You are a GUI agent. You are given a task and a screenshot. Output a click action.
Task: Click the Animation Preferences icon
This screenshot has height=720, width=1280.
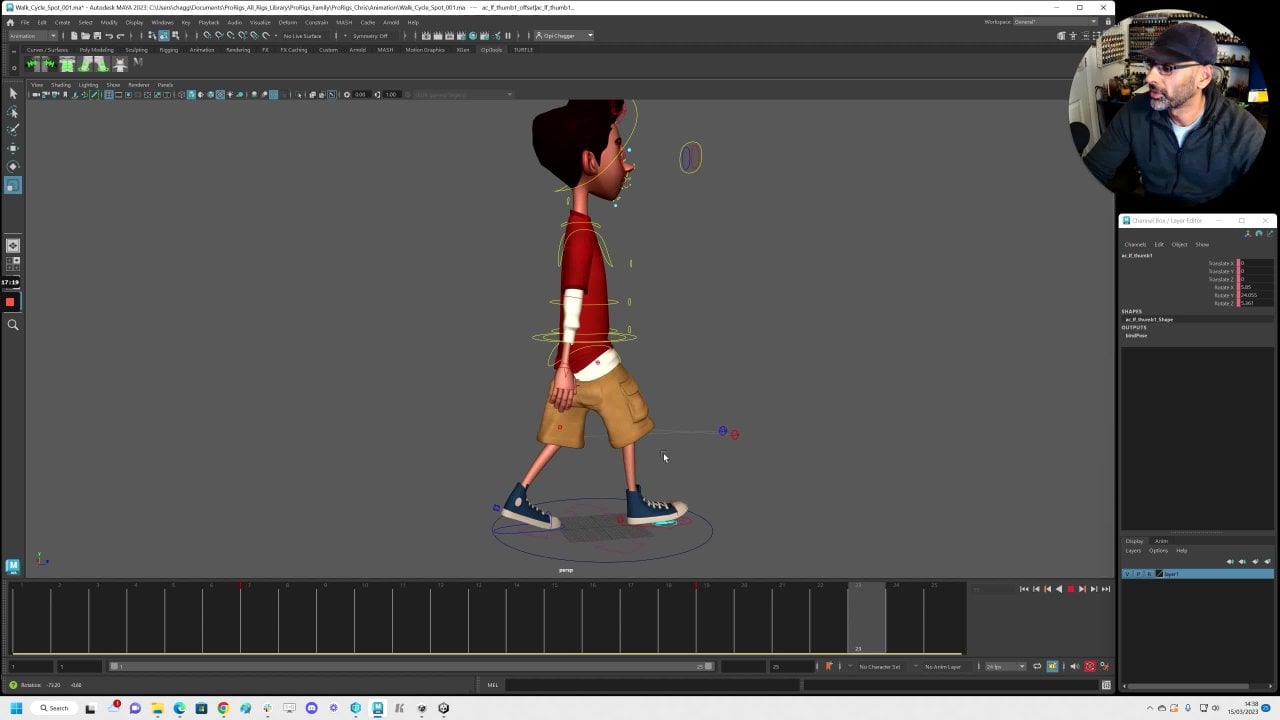point(1104,666)
